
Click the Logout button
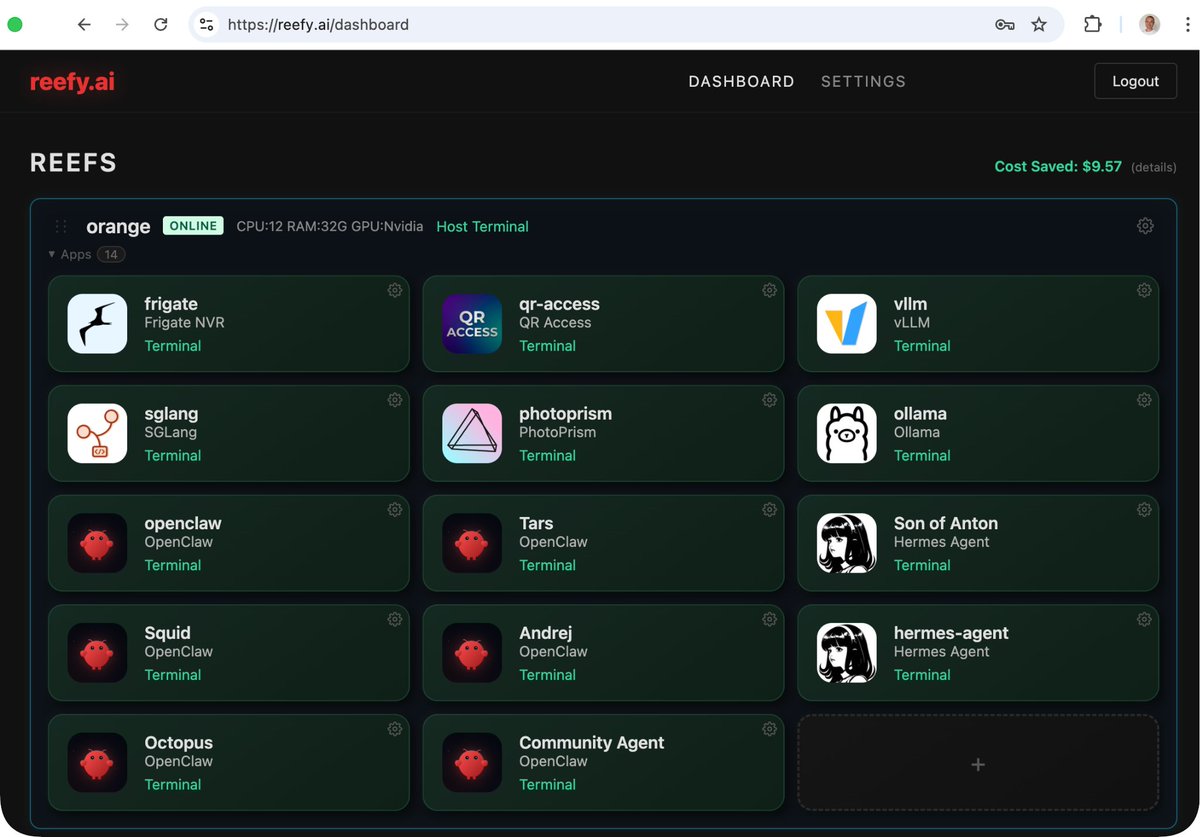coord(1135,81)
